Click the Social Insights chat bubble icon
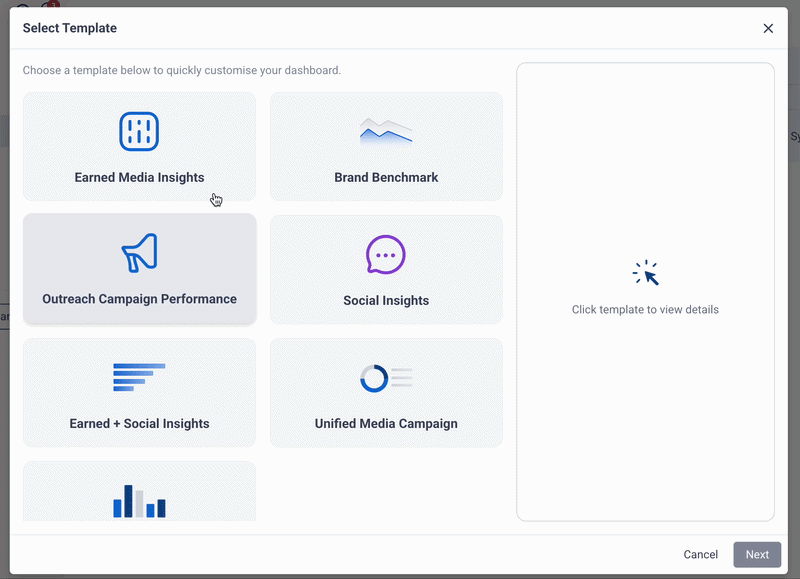Image resolution: width=800 pixels, height=579 pixels. click(386, 255)
